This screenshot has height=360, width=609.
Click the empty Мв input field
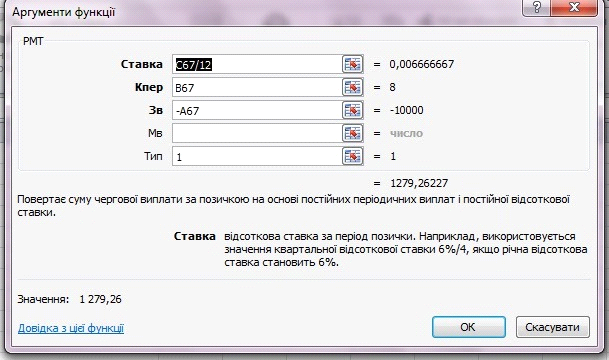(257, 133)
